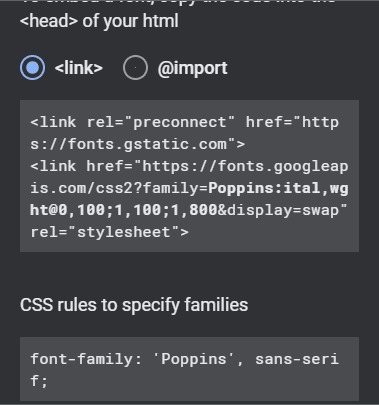Click the <link> option label
Screen dimensions: 379x405
(79, 68)
